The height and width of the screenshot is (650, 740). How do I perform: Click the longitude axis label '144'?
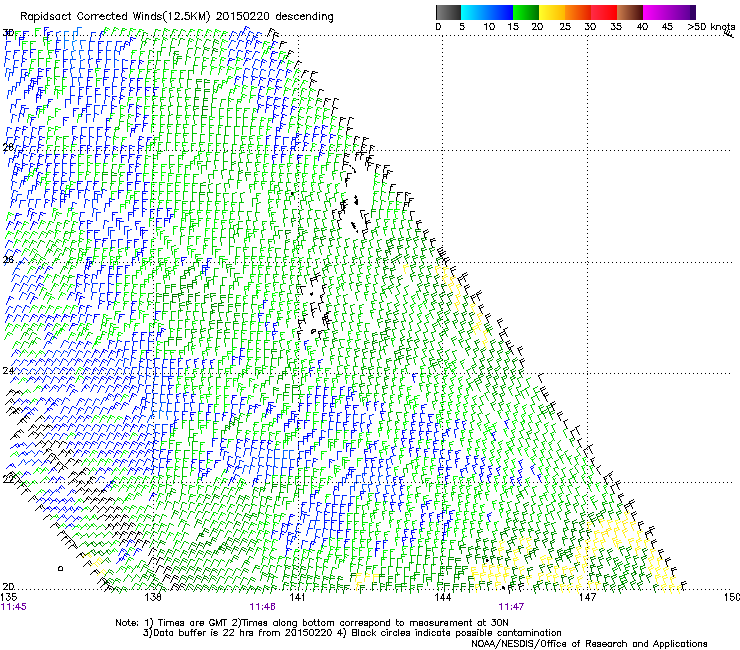pyautogui.click(x=443, y=597)
